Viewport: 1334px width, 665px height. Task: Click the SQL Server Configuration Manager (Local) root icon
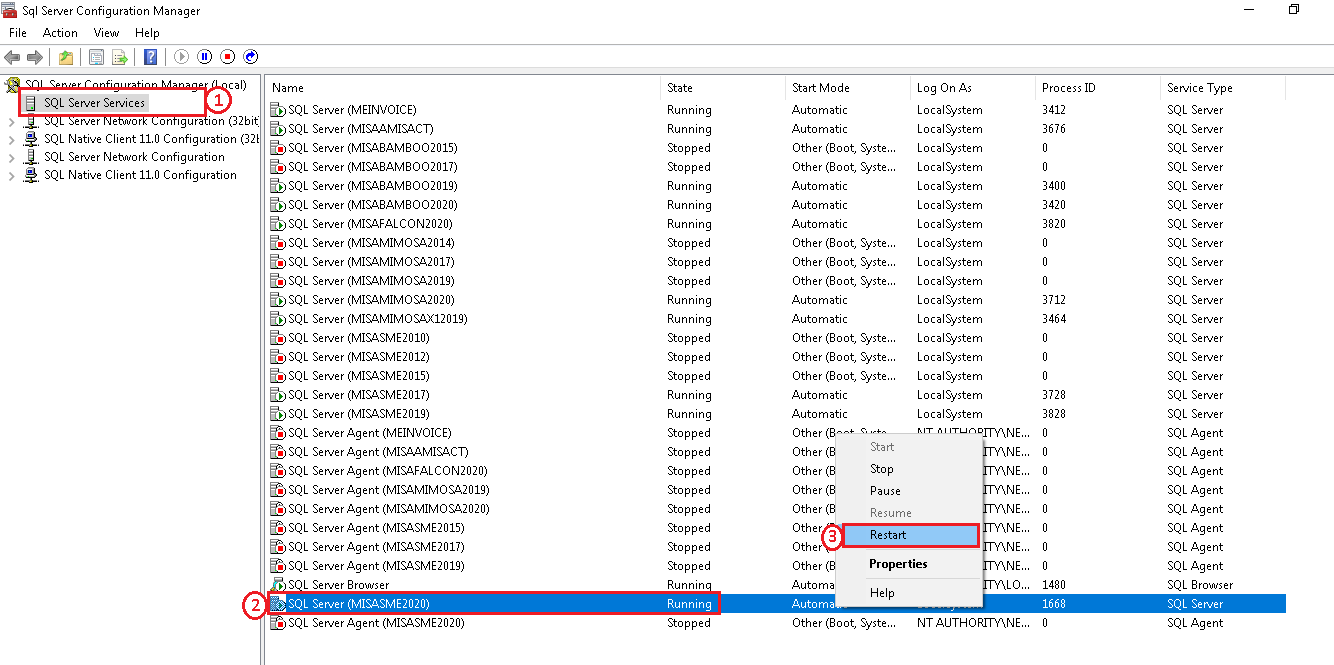pos(13,85)
